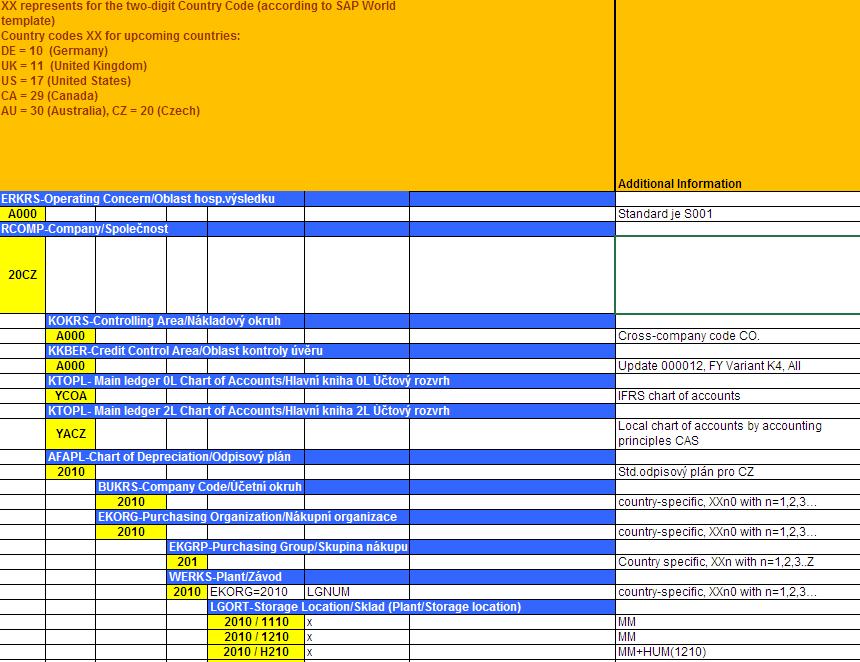Click the RCOMP-Company/Společnost header
This screenshot has height=662, width=860.
[x=307, y=229]
